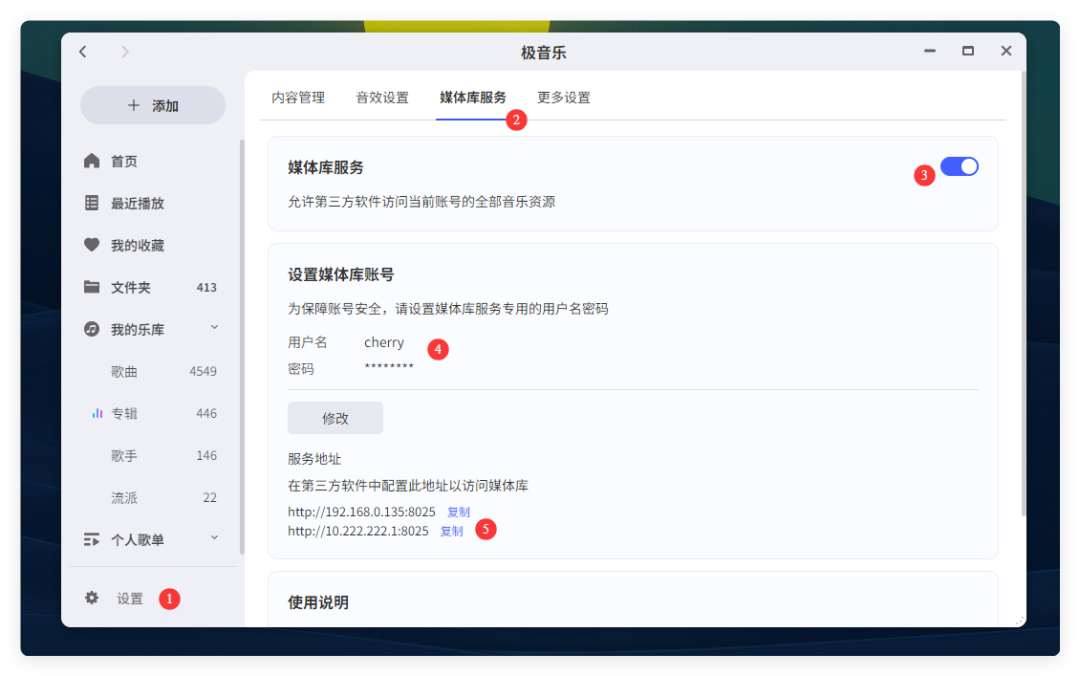The image size is (1080, 676).
Task: Click the 修改 button
Action: 335,418
